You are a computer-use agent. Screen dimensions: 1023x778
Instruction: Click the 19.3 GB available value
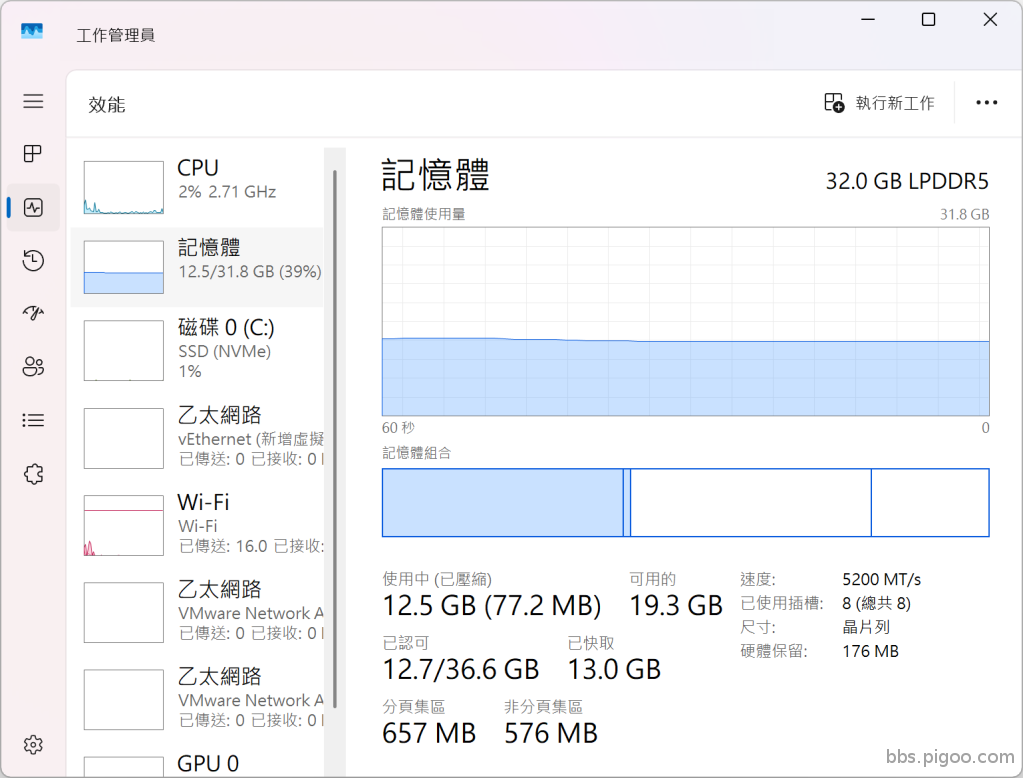tap(676, 606)
